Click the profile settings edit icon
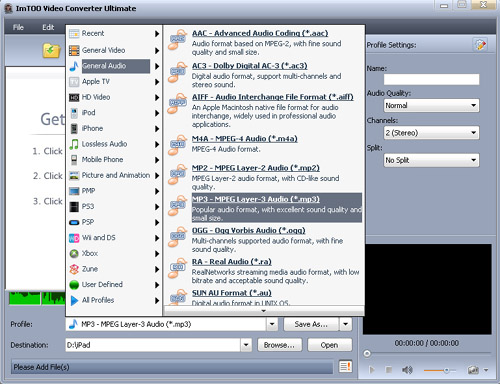500x384 pixels. (x=480, y=45)
